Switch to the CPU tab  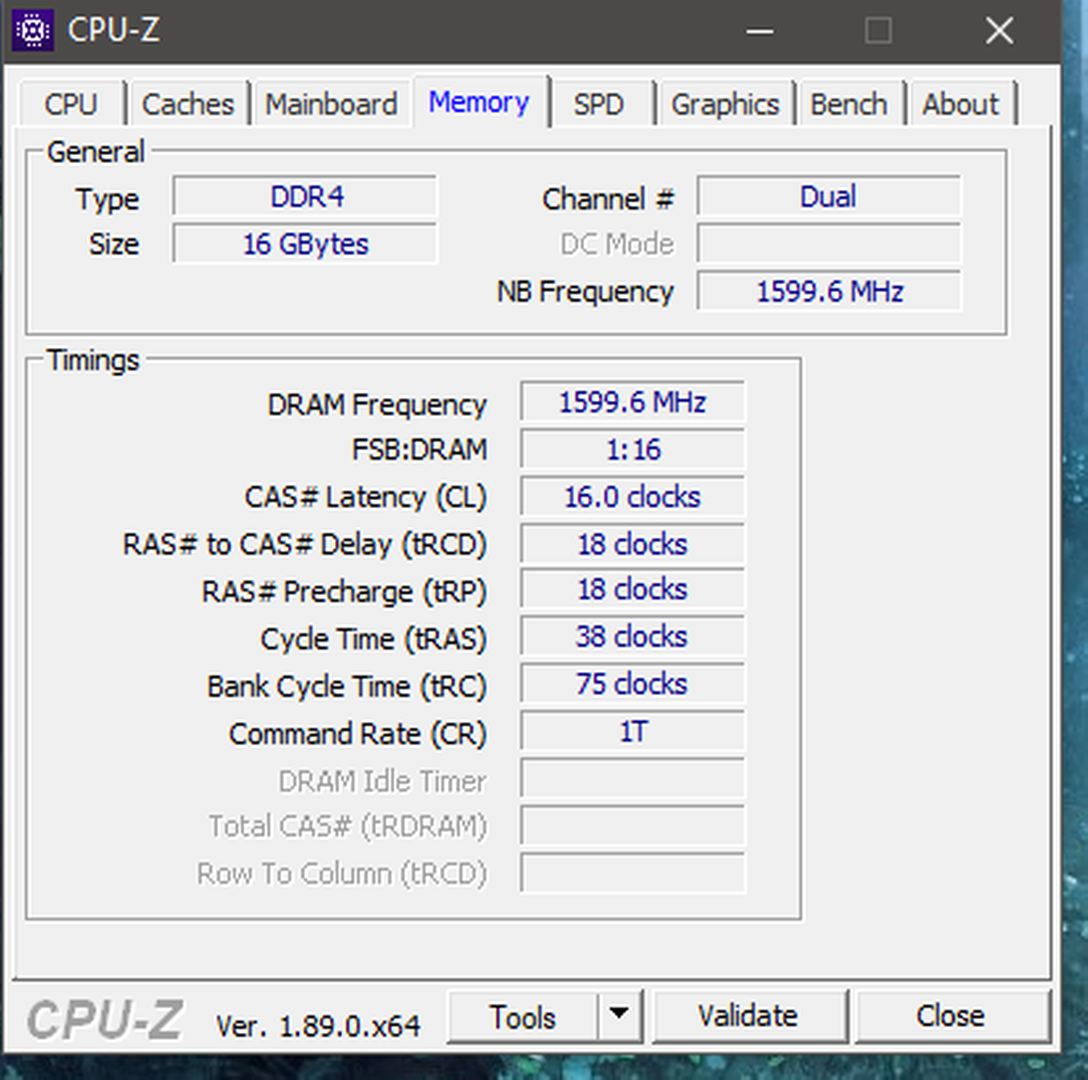click(71, 105)
